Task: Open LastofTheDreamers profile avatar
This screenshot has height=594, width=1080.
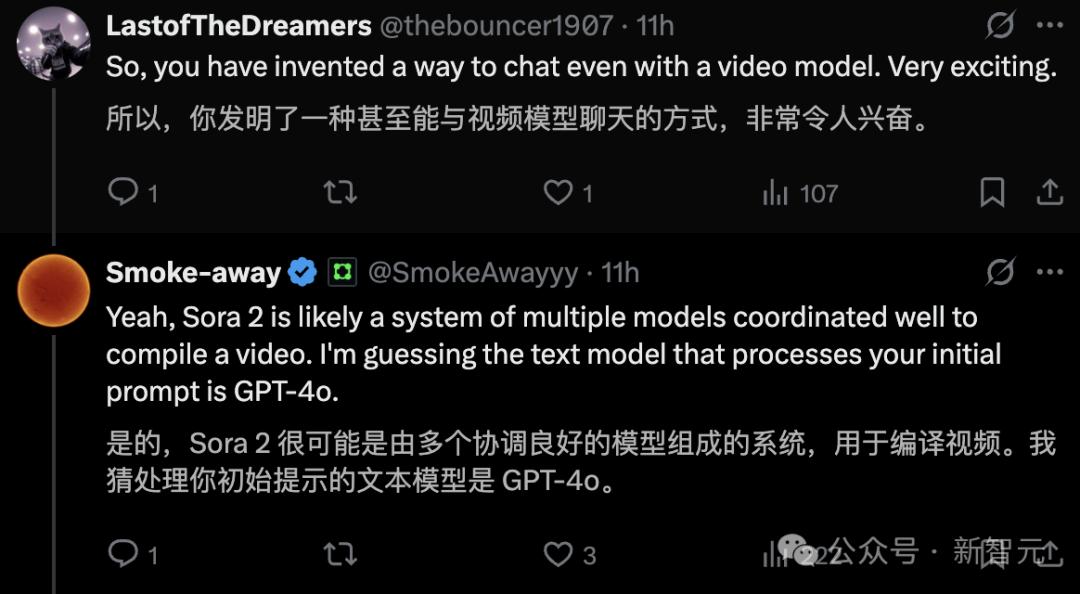Action: point(54,44)
